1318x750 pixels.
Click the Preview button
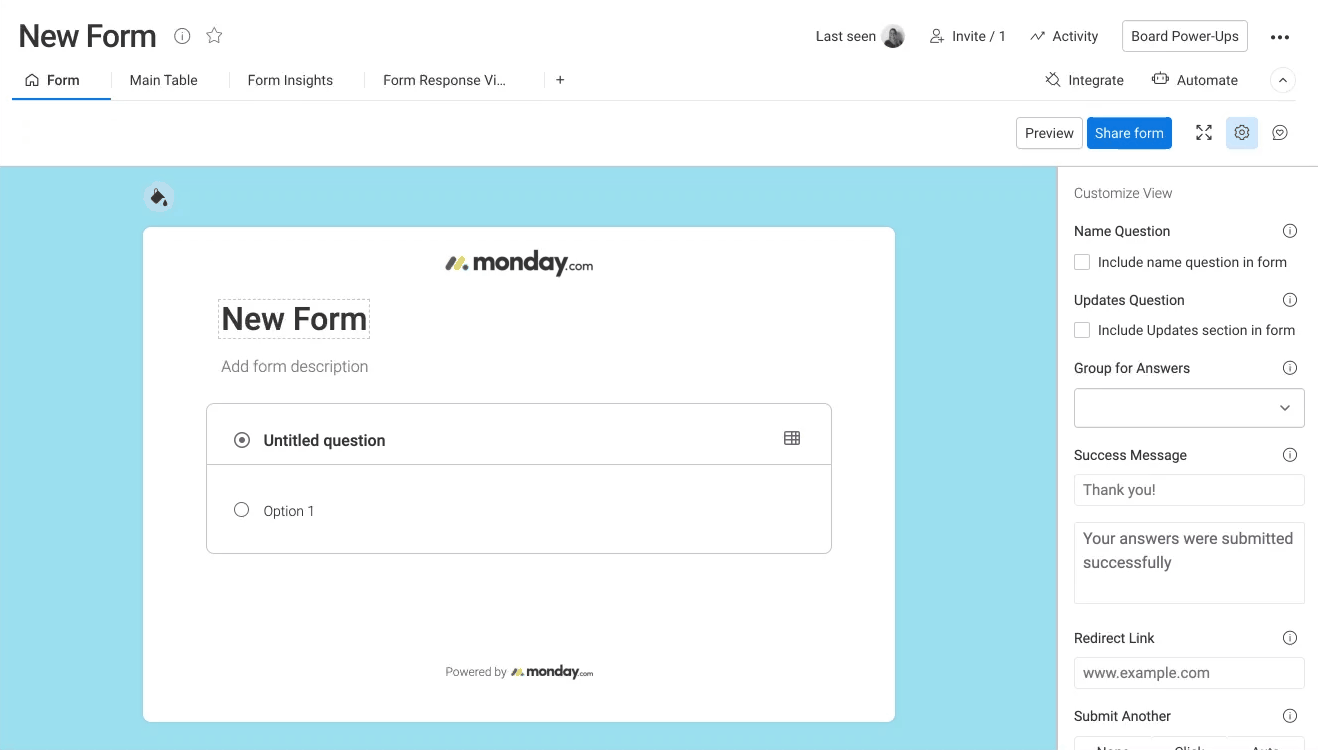tap(1049, 133)
